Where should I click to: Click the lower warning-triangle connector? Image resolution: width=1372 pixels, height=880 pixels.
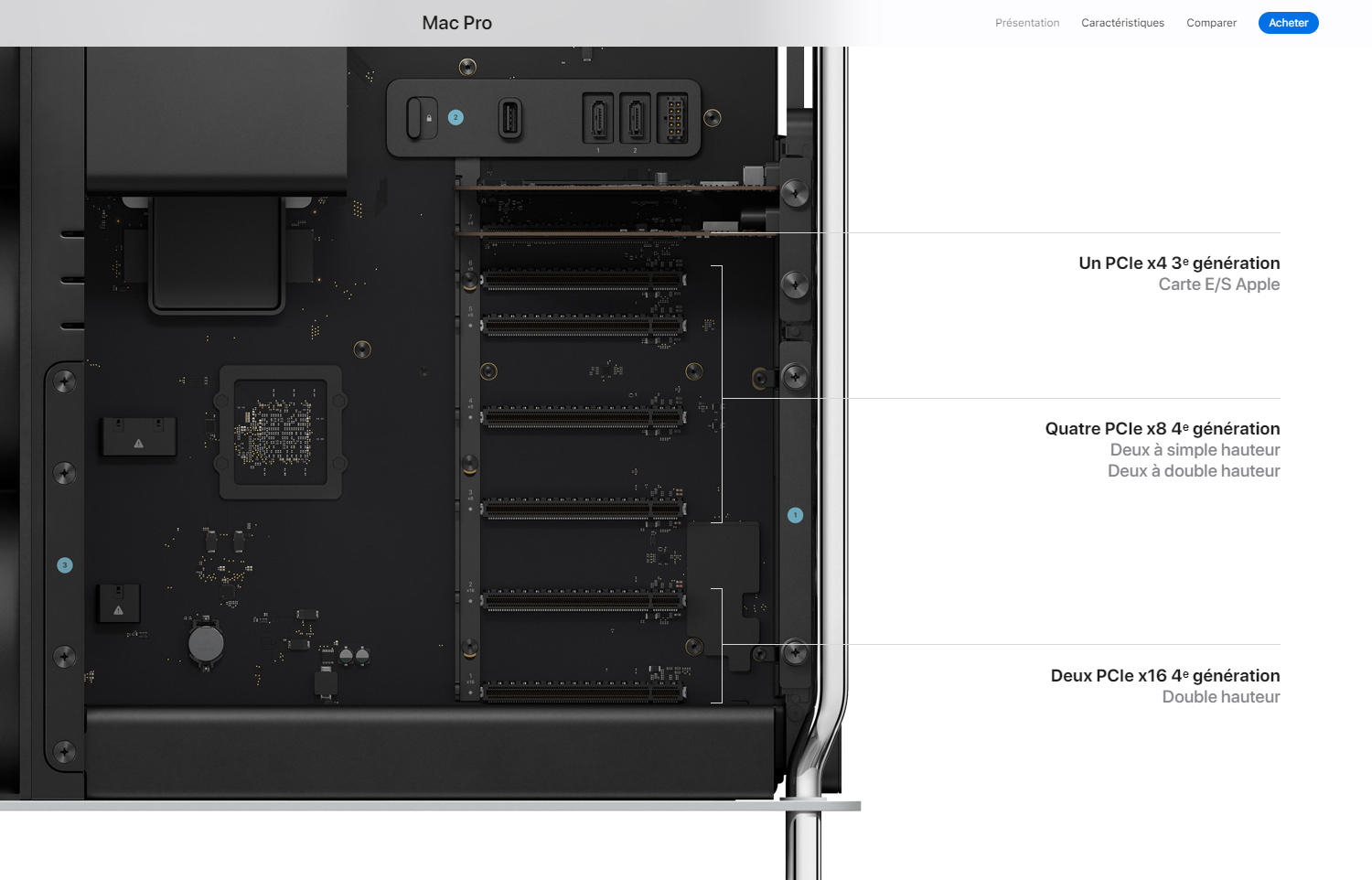click(119, 604)
